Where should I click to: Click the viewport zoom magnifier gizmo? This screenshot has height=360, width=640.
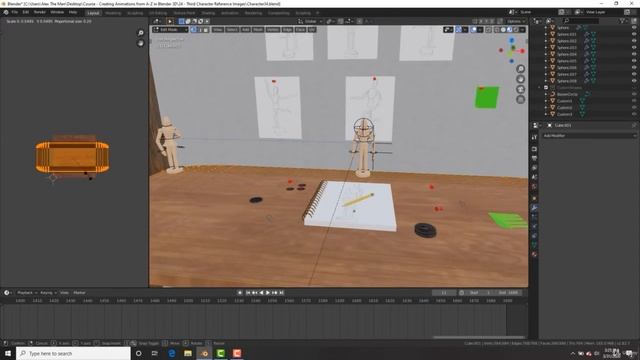(520, 69)
